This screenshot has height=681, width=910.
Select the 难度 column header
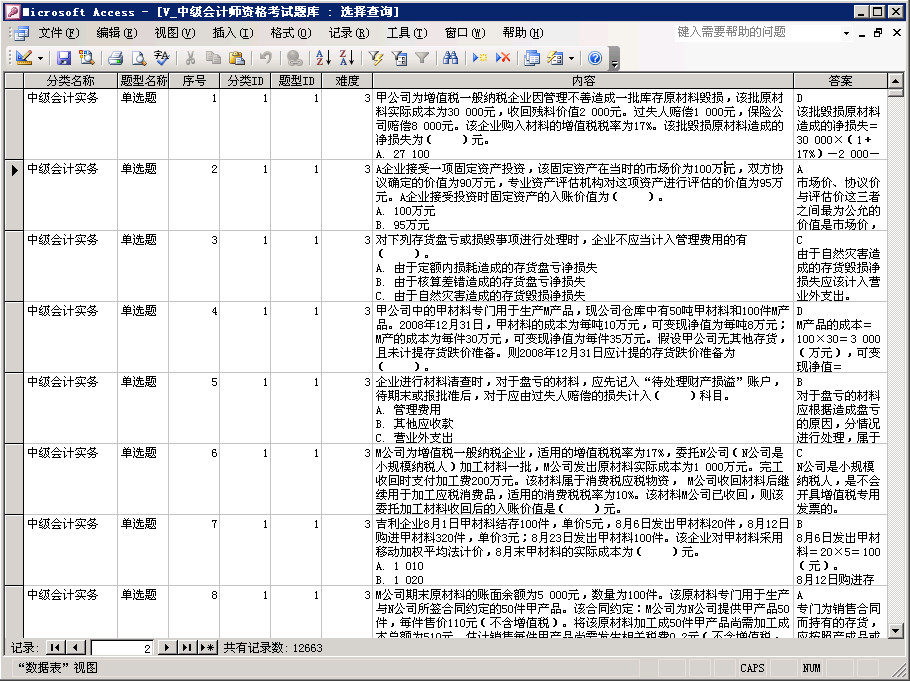point(348,81)
